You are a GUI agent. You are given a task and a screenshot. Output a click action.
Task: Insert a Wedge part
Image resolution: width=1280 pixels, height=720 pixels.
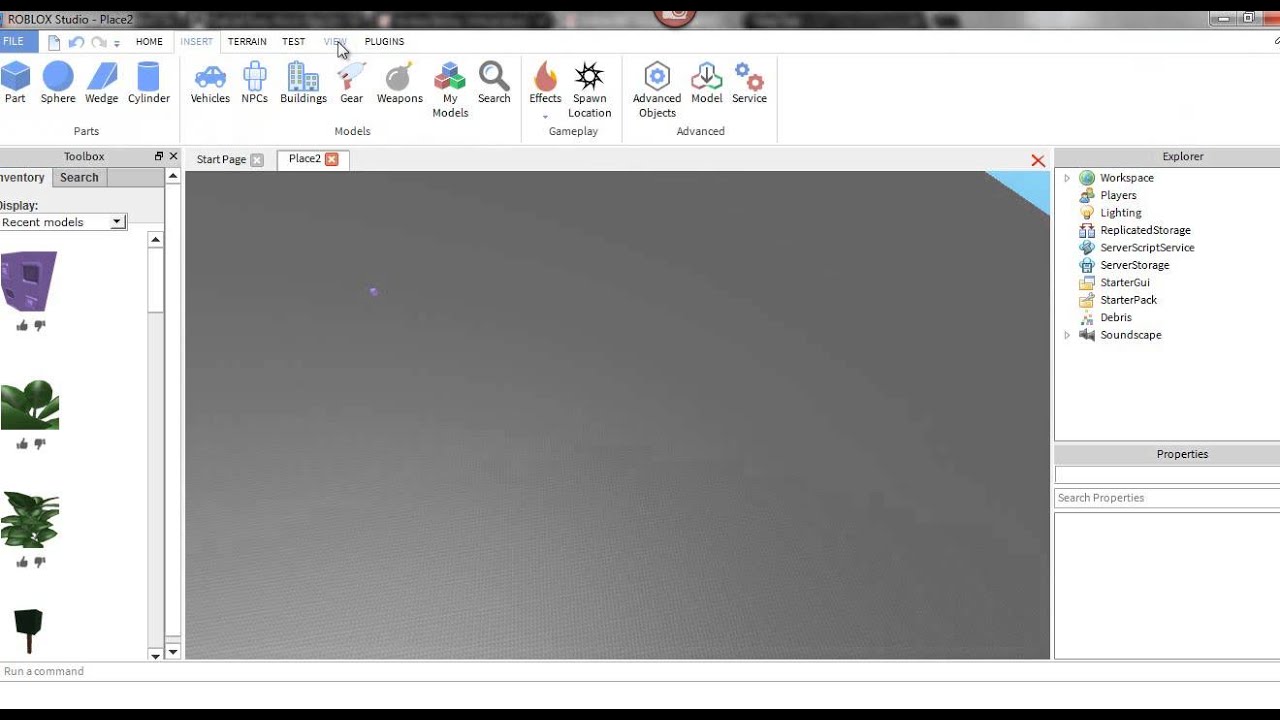tap(101, 83)
